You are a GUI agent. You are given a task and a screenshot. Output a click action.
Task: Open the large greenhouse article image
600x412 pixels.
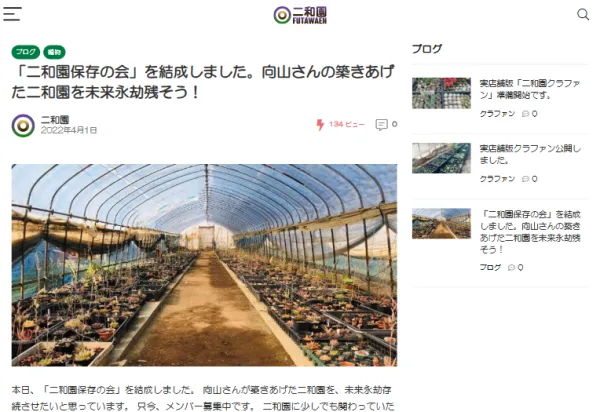click(204, 265)
